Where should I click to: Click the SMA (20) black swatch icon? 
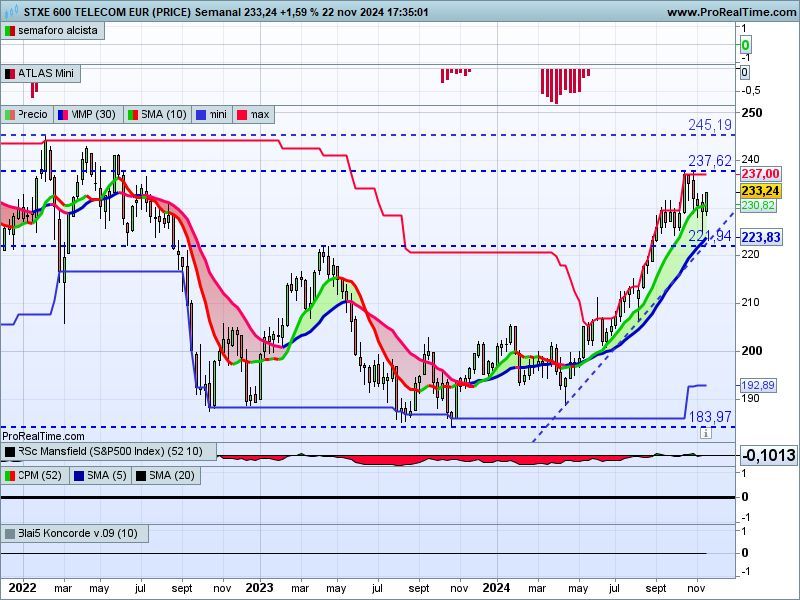(141, 476)
